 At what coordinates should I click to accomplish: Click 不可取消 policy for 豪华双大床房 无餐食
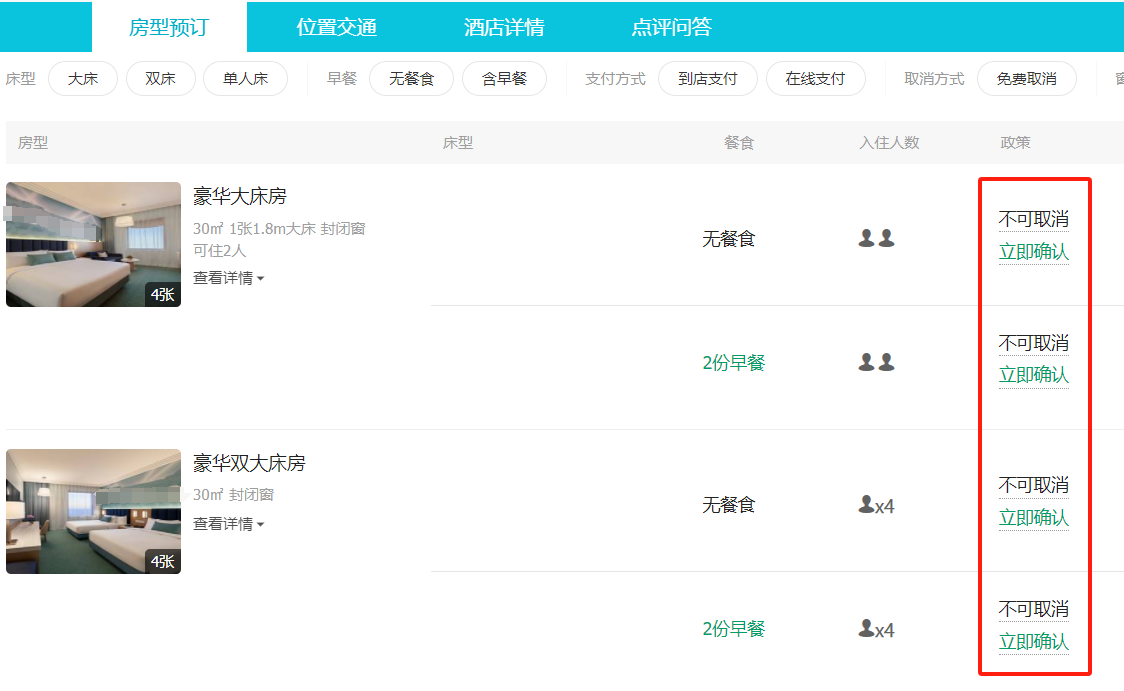point(1033,485)
